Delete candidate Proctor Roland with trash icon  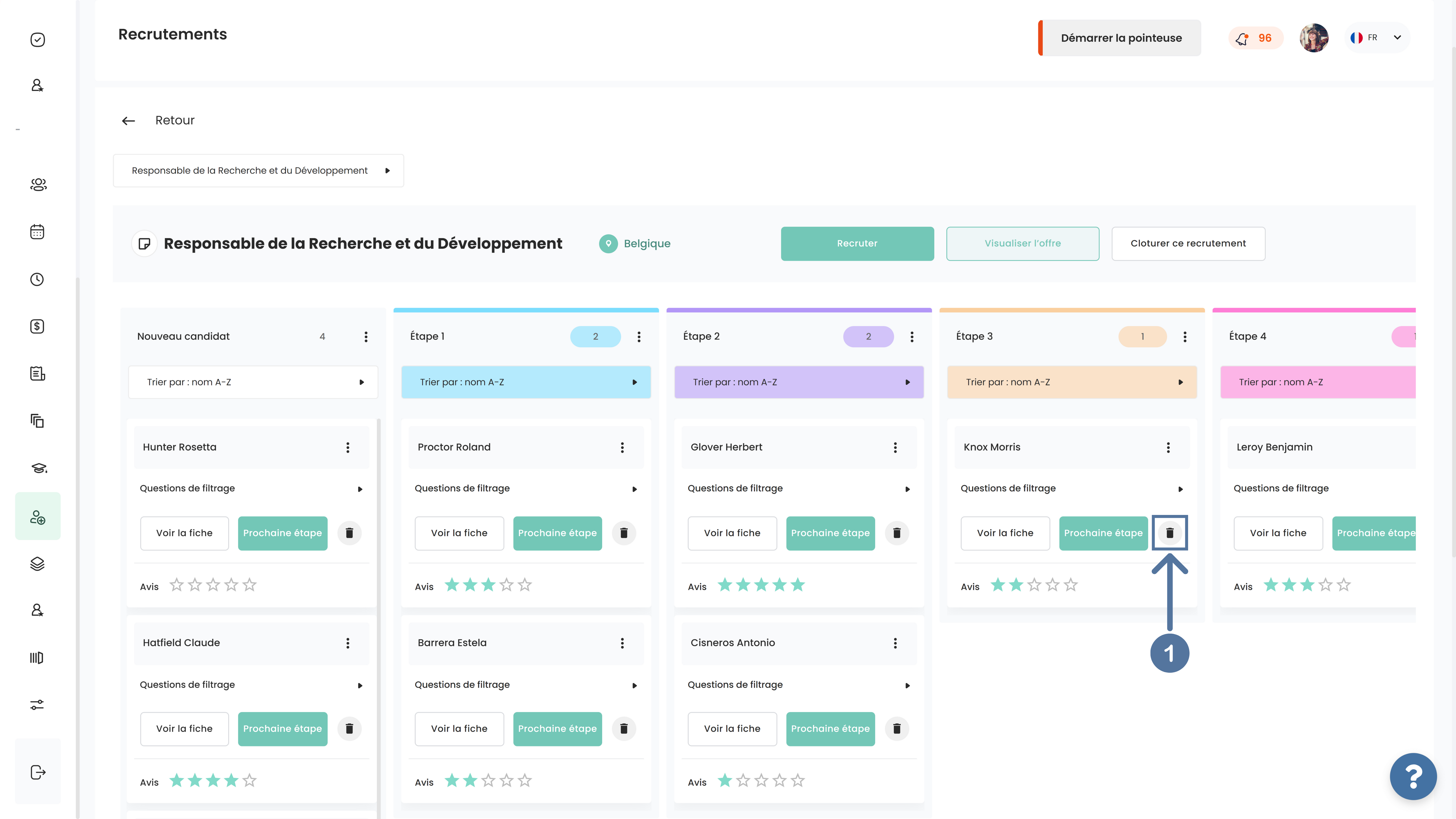coord(624,533)
